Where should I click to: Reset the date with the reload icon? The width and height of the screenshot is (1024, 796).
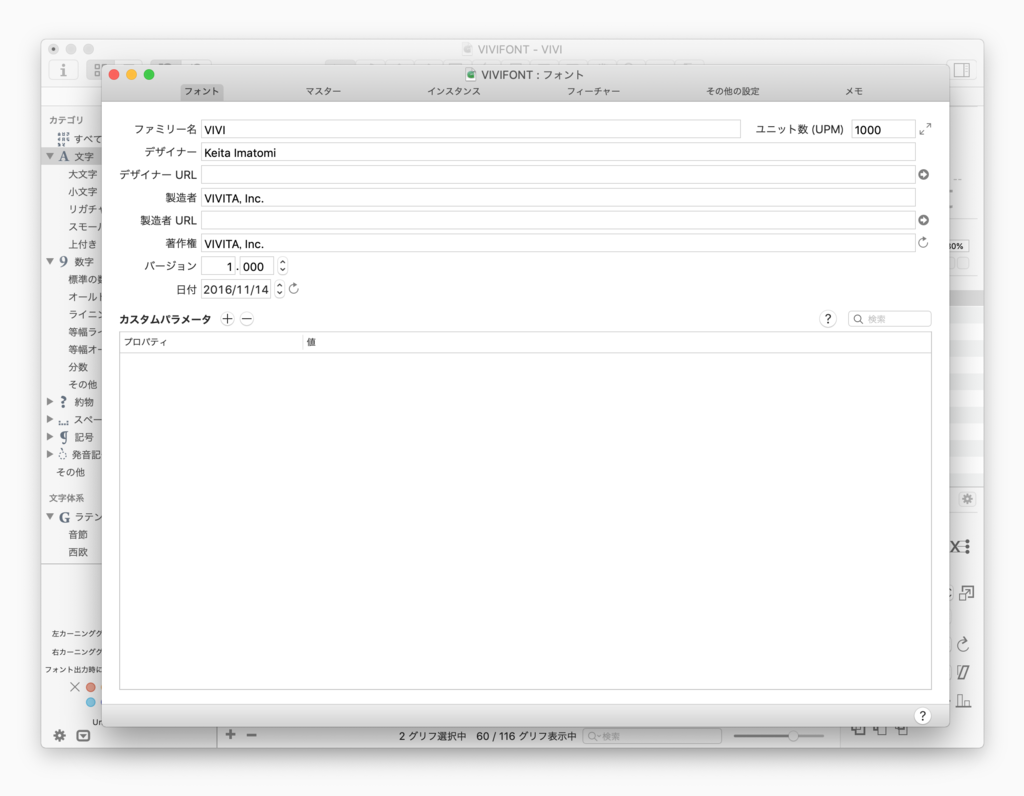294,289
